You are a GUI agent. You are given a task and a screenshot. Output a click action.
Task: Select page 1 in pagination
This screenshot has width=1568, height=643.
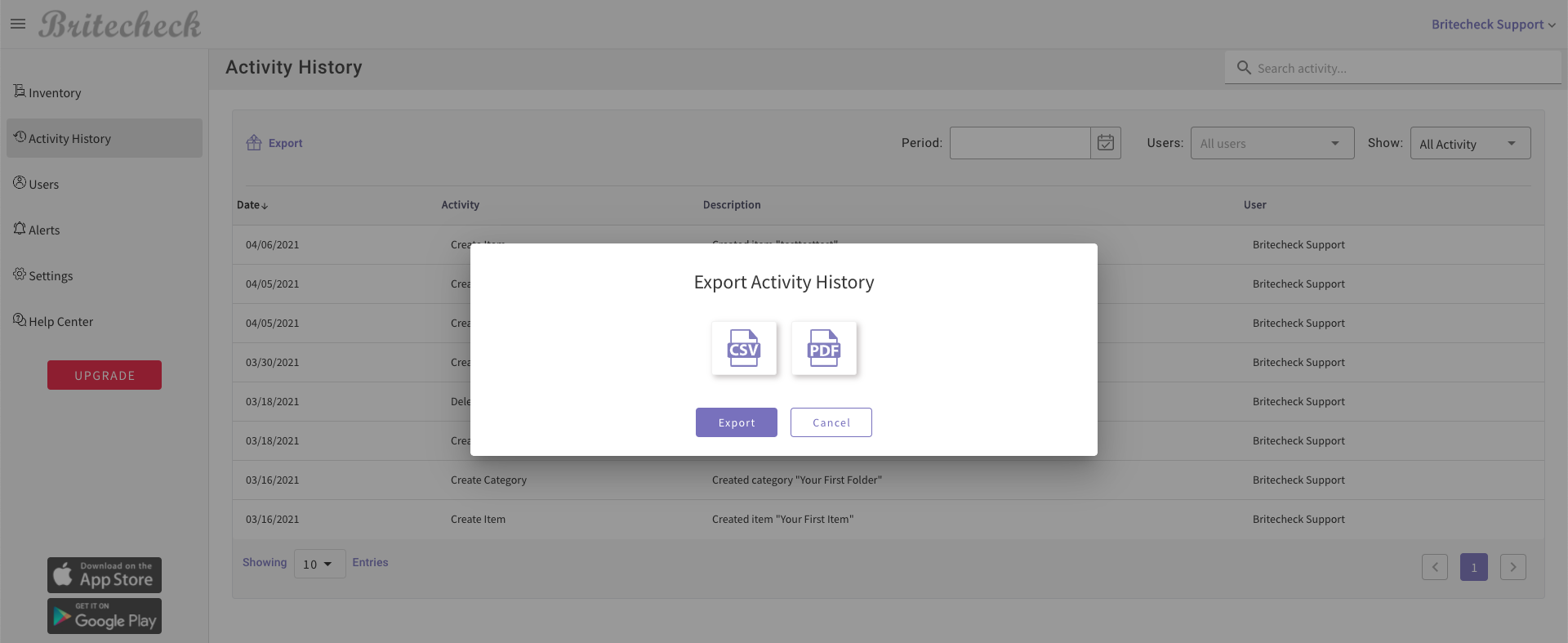(1474, 567)
